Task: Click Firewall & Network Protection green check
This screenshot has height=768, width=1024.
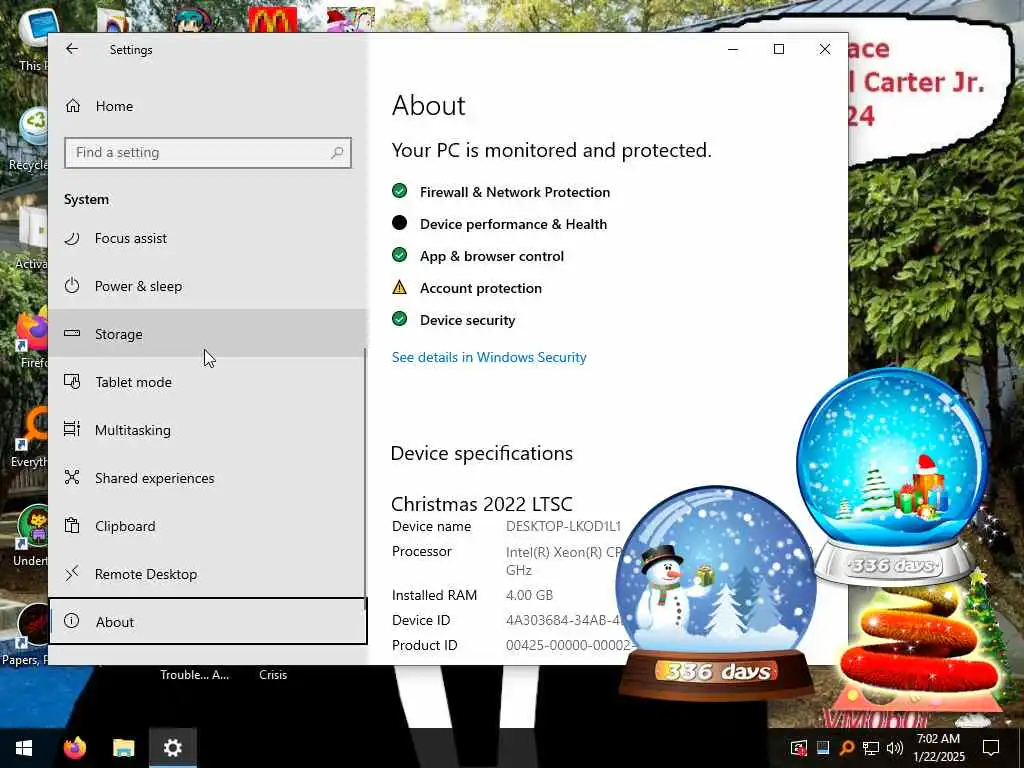Action: pos(400,191)
